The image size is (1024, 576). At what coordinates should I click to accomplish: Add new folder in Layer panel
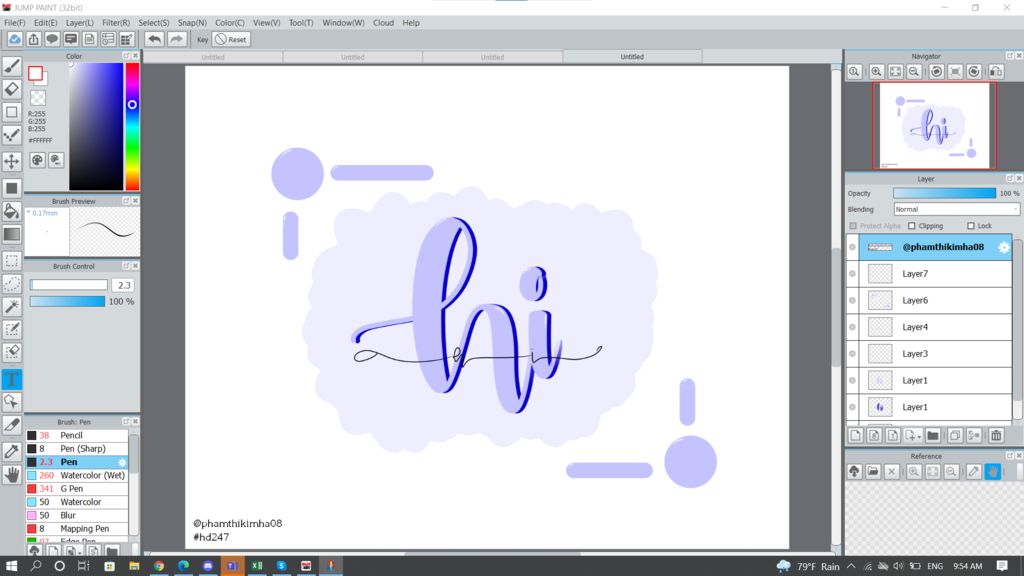[x=933, y=436]
